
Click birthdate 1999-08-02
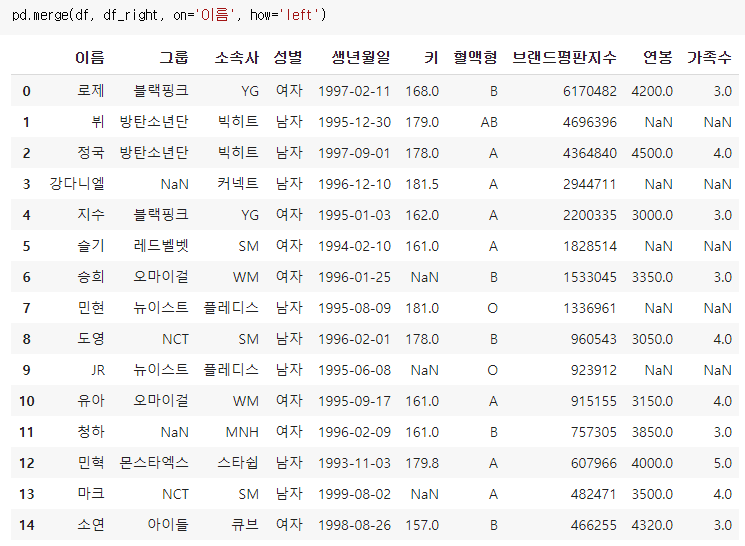(x=354, y=494)
